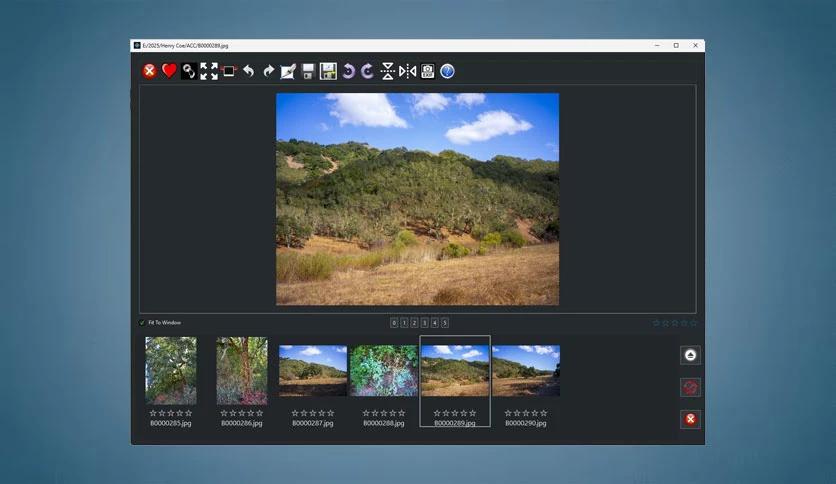The image size is (836, 484).
Task: Rotate image counterclockwise
Action: (348, 71)
